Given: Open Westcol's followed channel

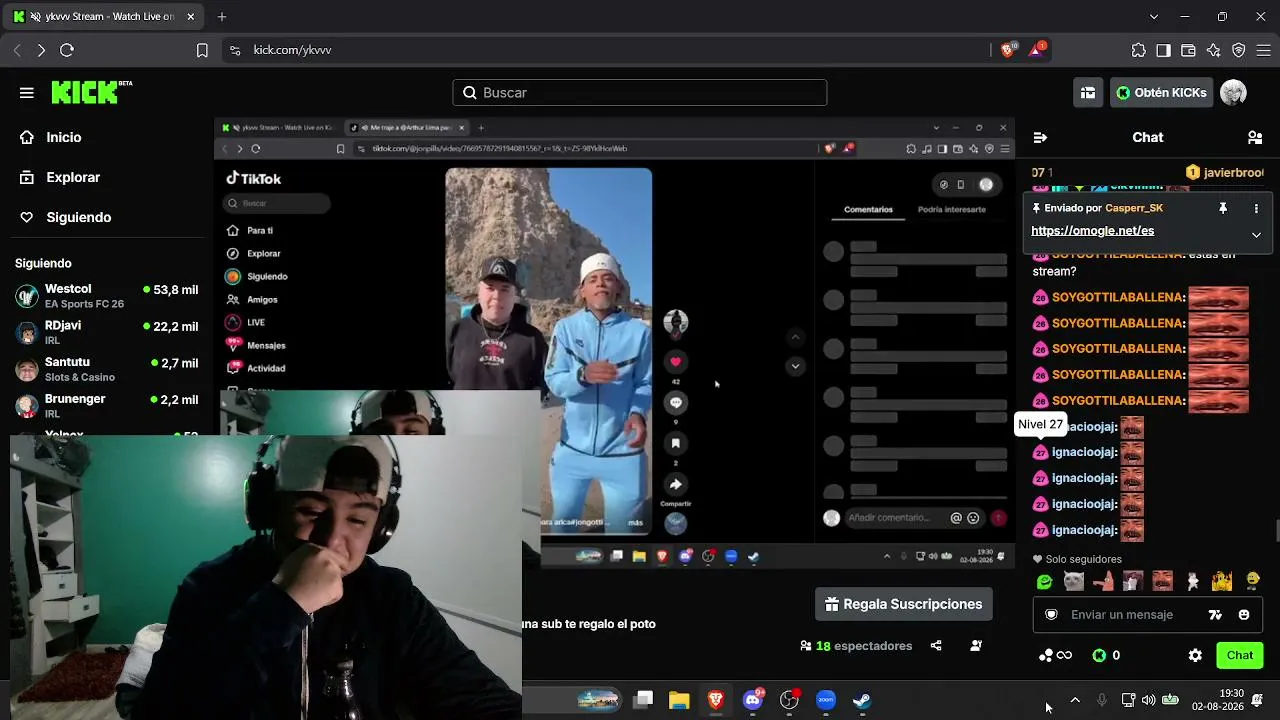Looking at the screenshot, I should [106, 296].
